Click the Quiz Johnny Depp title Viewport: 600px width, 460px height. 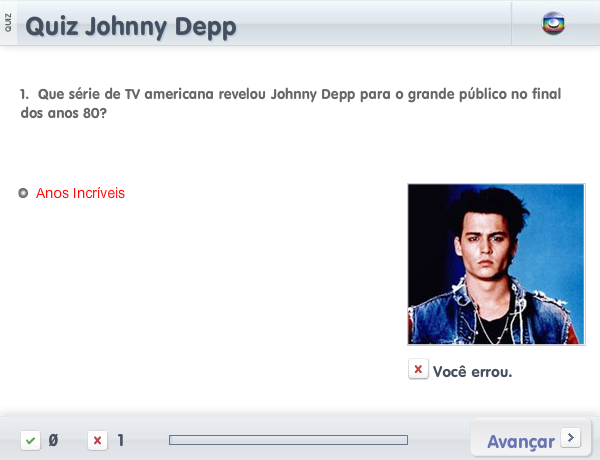tap(131, 27)
